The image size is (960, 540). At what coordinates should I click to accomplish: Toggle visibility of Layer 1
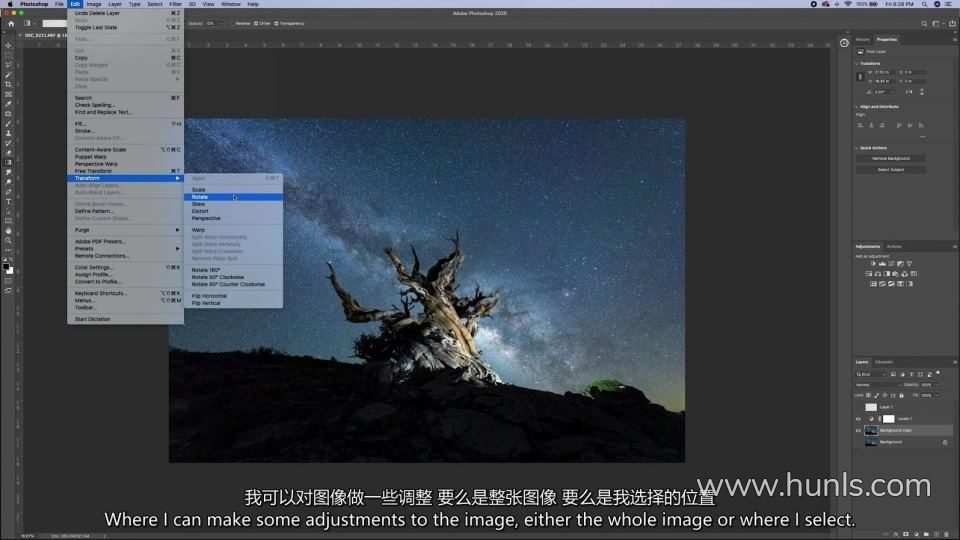coord(858,407)
